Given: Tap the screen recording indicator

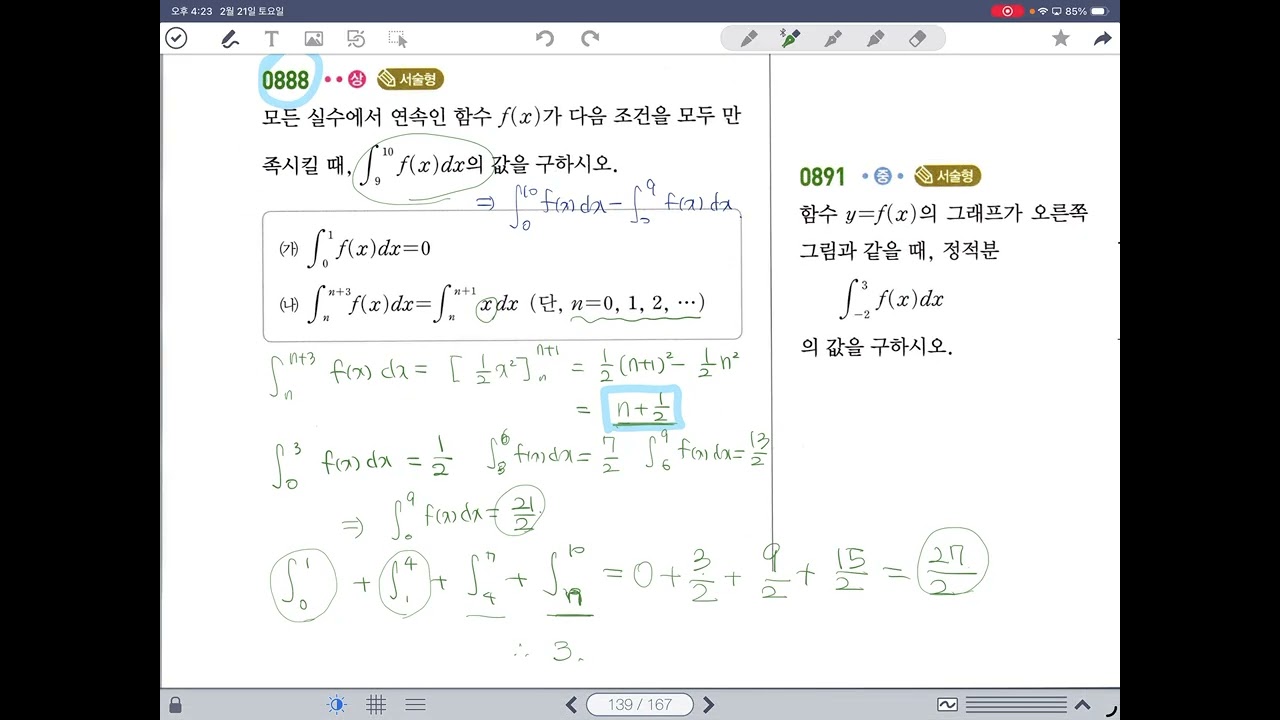Looking at the screenshot, I should click(1007, 11).
